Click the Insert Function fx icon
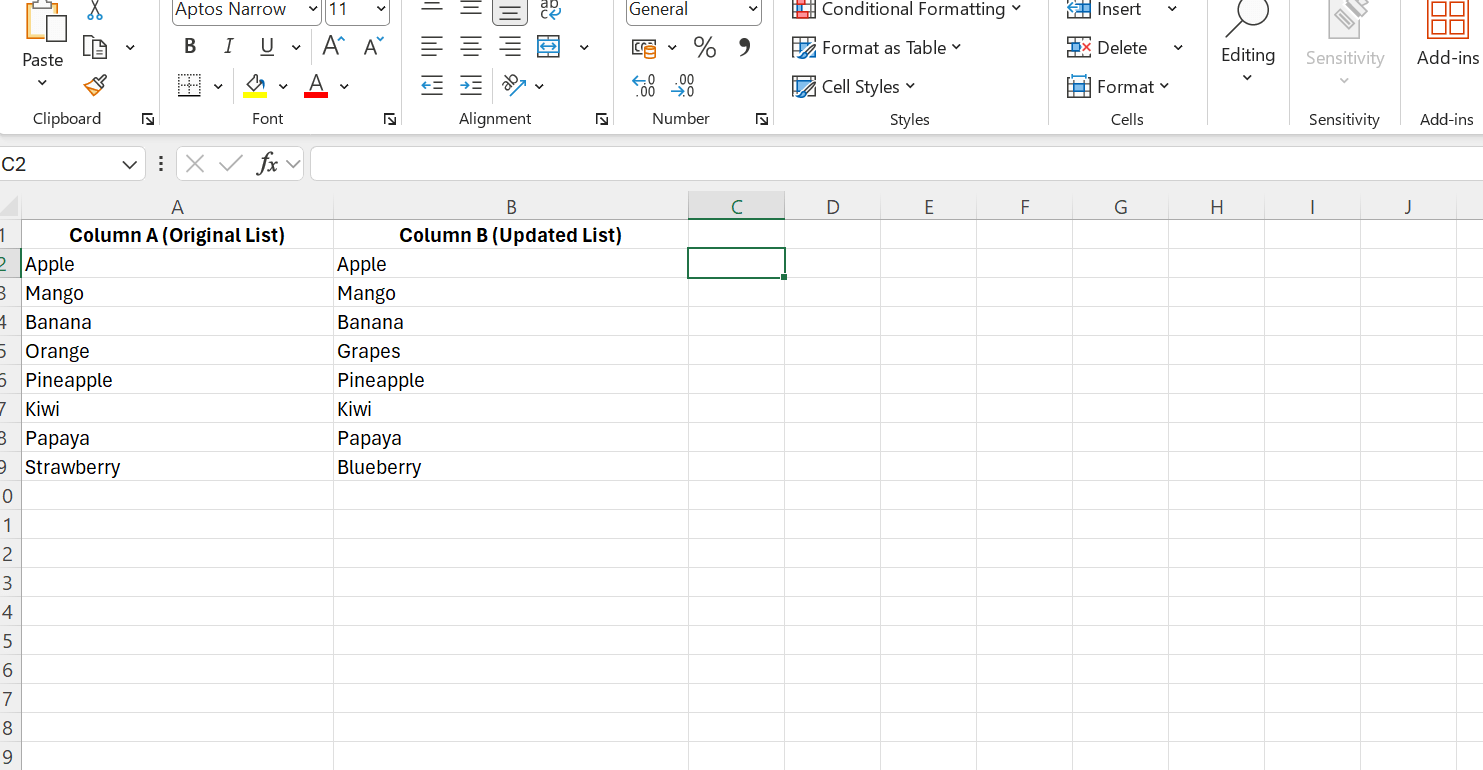 click(x=267, y=164)
